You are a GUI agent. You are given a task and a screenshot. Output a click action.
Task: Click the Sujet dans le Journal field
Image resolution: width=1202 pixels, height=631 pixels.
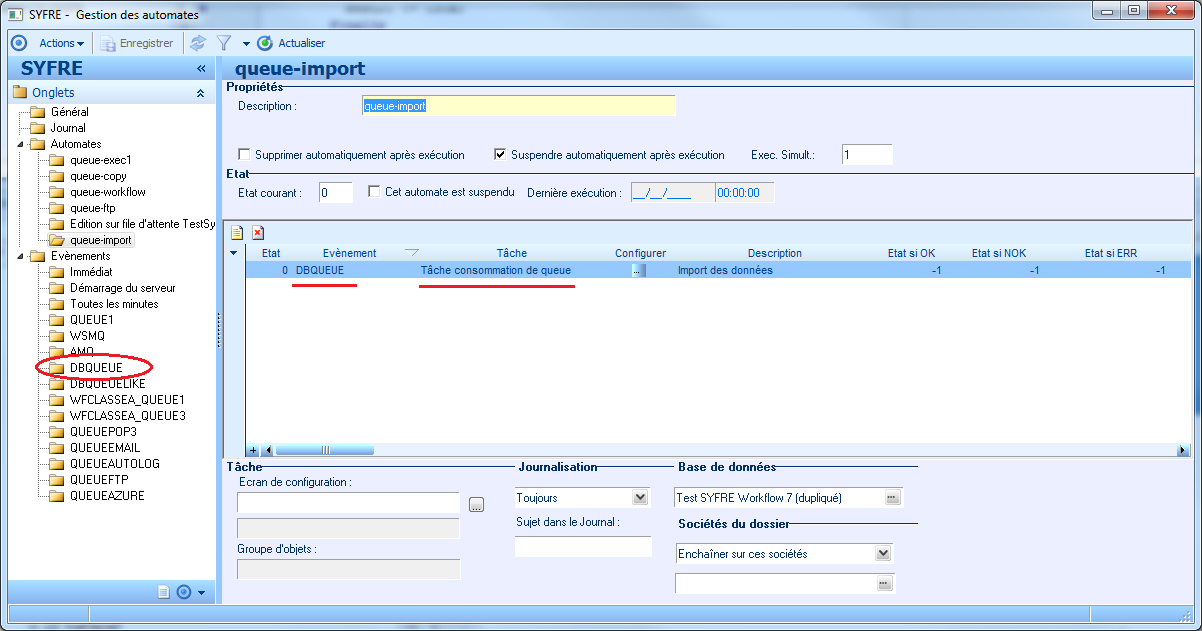pos(583,546)
